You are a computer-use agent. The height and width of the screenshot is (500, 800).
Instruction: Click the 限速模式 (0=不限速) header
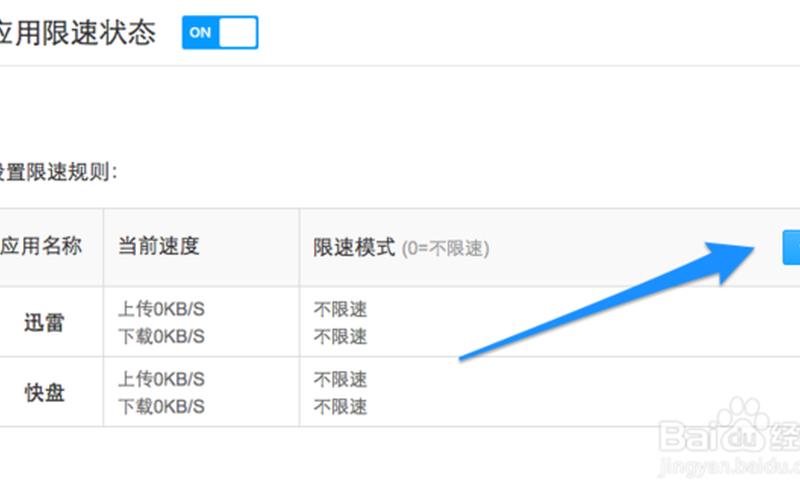coord(401,248)
